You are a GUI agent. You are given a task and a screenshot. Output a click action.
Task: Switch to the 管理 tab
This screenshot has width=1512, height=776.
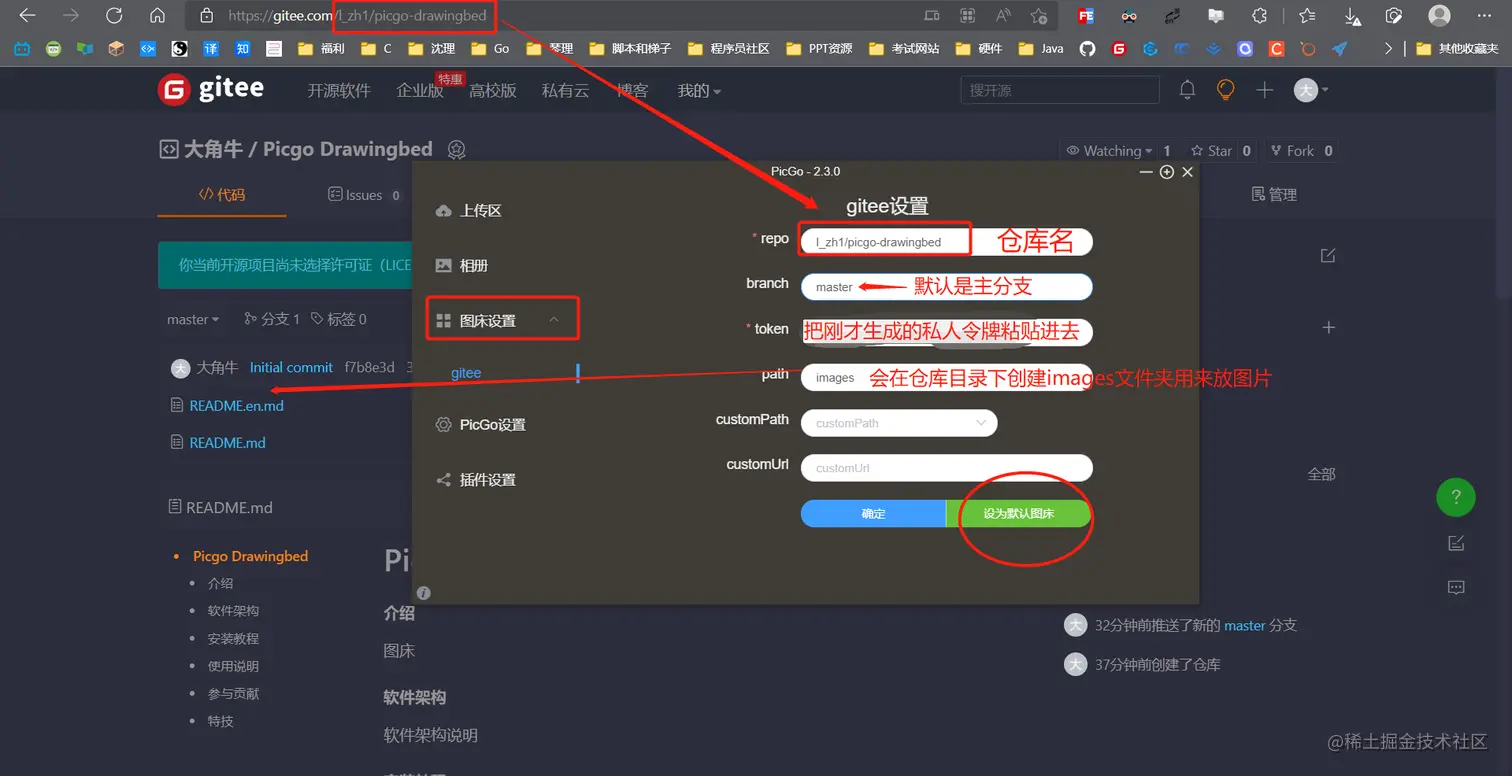1274,194
